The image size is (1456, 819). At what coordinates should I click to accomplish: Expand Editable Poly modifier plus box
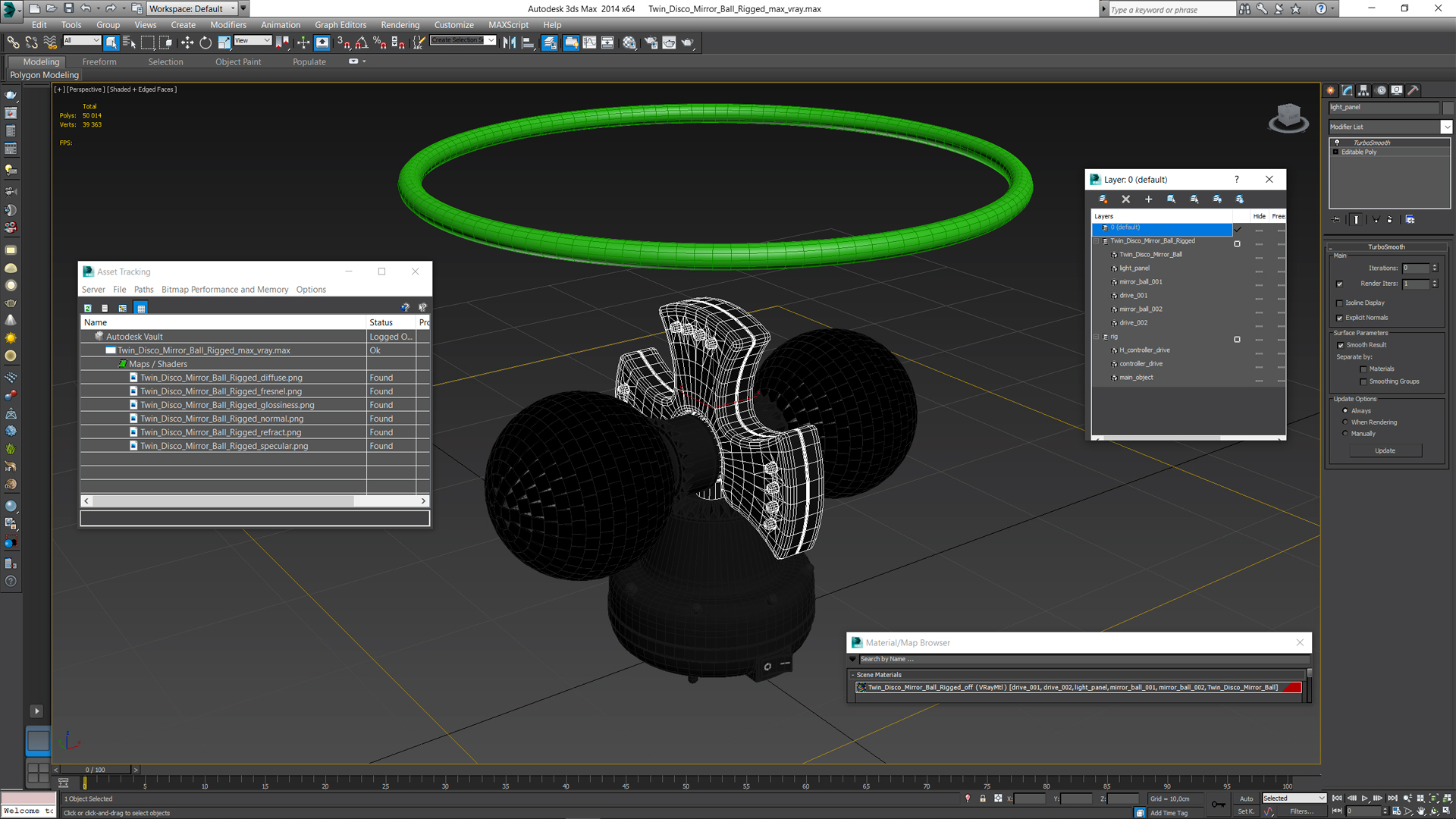(x=1335, y=152)
